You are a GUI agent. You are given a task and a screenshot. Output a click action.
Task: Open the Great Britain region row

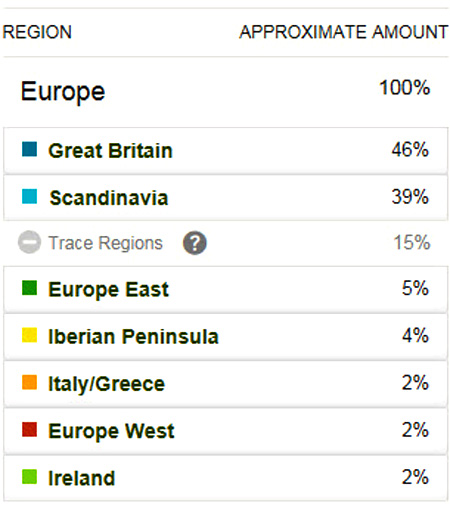pos(225,150)
